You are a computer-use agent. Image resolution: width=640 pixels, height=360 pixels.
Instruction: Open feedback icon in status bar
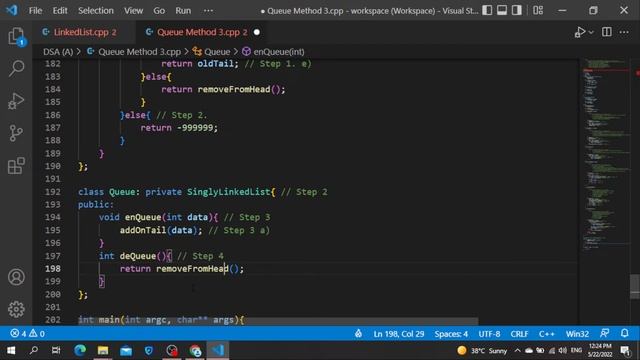coord(604,333)
